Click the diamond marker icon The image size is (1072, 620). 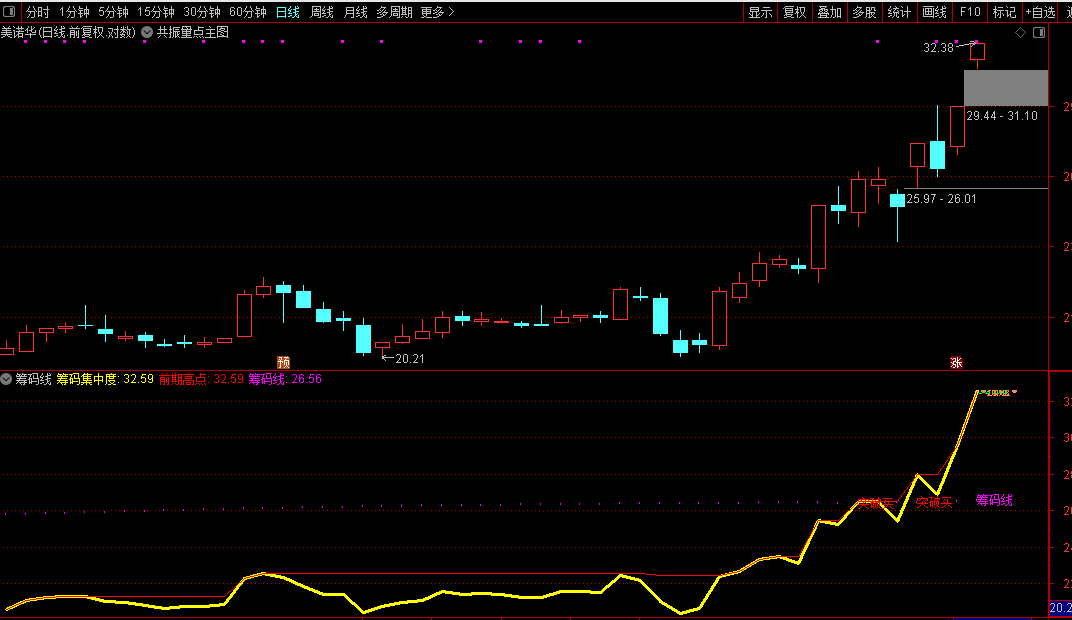tap(1020, 33)
